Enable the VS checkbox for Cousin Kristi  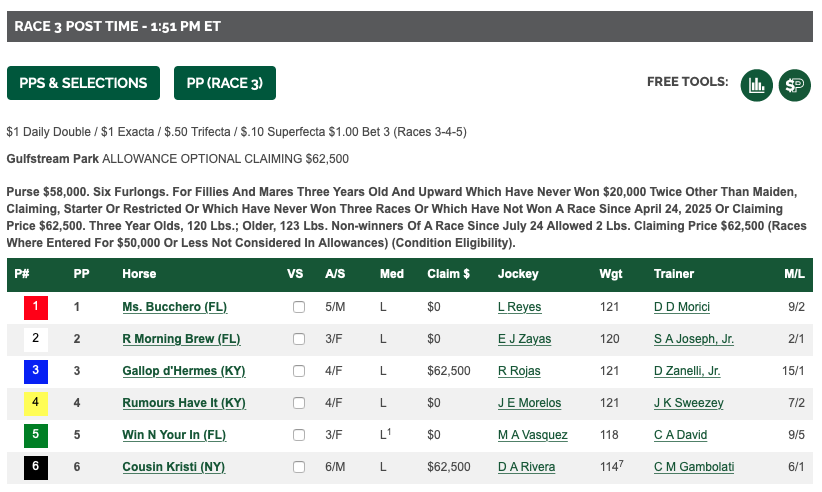point(298,467)
